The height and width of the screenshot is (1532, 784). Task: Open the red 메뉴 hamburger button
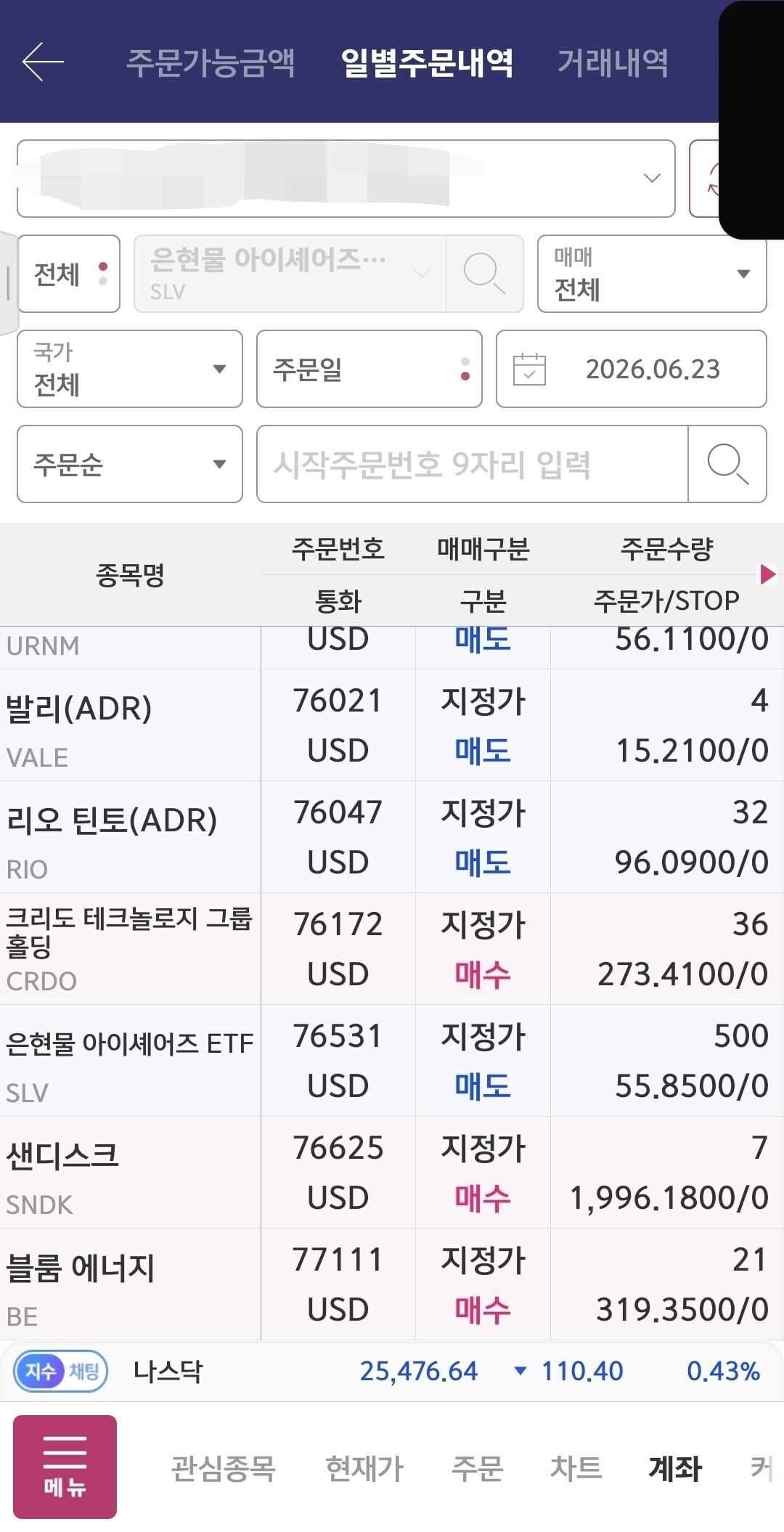tap(65, 1467)
